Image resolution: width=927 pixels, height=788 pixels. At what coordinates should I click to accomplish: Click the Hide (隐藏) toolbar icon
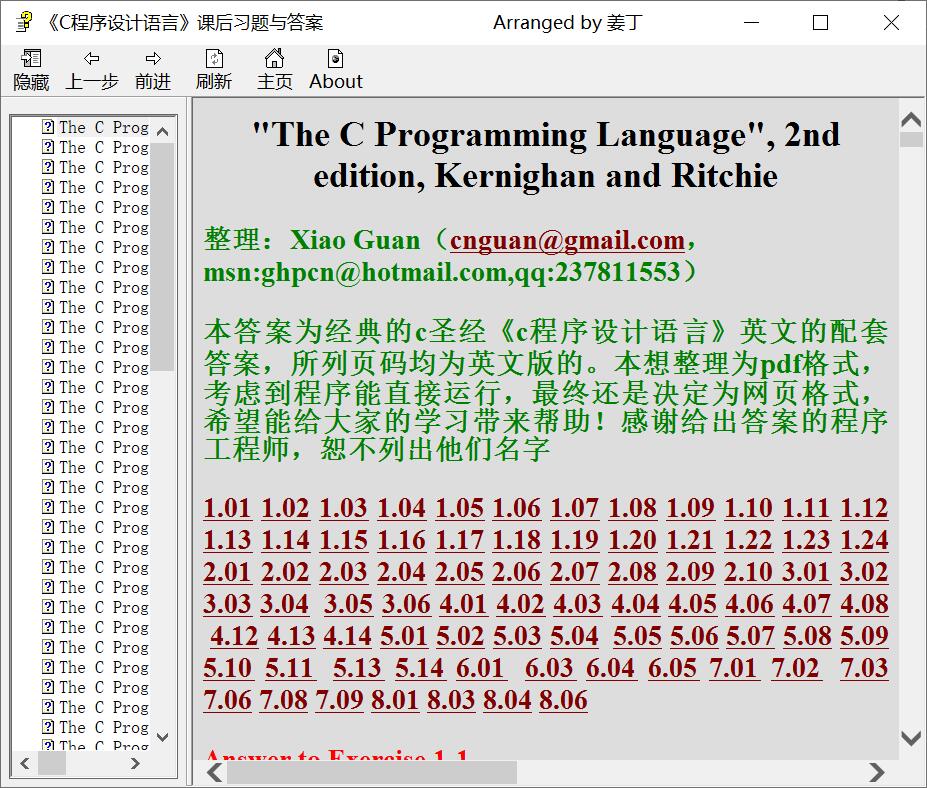click(x=31, y=59)
